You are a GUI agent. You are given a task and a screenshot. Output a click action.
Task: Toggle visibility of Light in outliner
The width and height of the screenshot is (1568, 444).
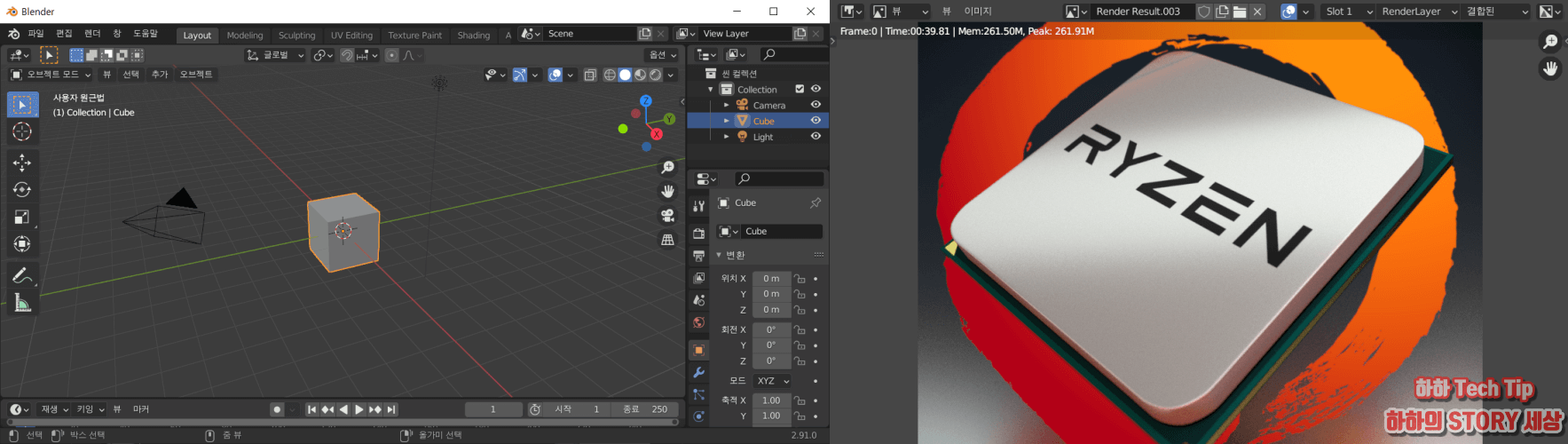pos(816,137)
